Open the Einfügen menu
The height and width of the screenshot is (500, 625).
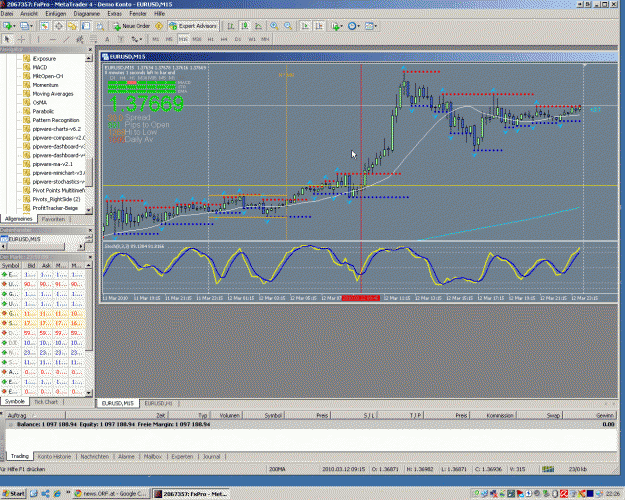point(55,14)
